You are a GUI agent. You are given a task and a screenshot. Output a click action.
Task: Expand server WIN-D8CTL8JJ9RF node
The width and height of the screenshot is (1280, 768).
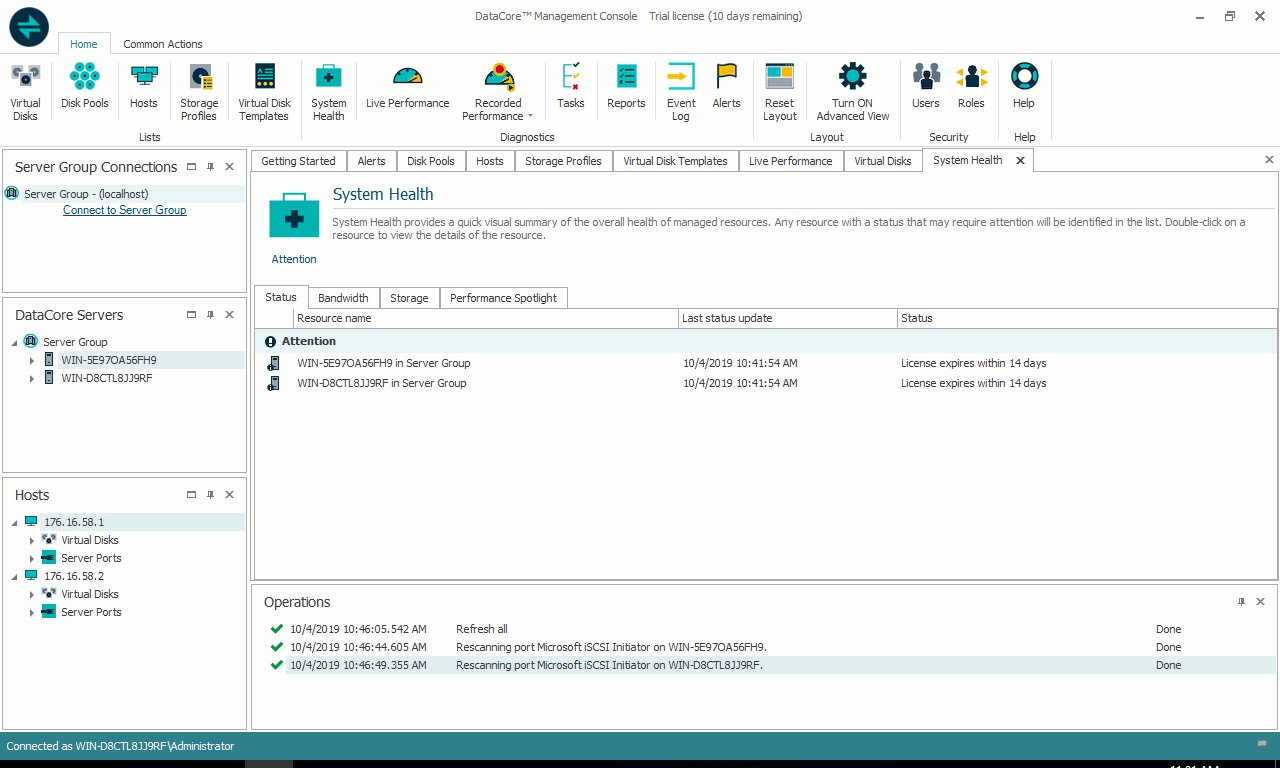pos(32,378)
